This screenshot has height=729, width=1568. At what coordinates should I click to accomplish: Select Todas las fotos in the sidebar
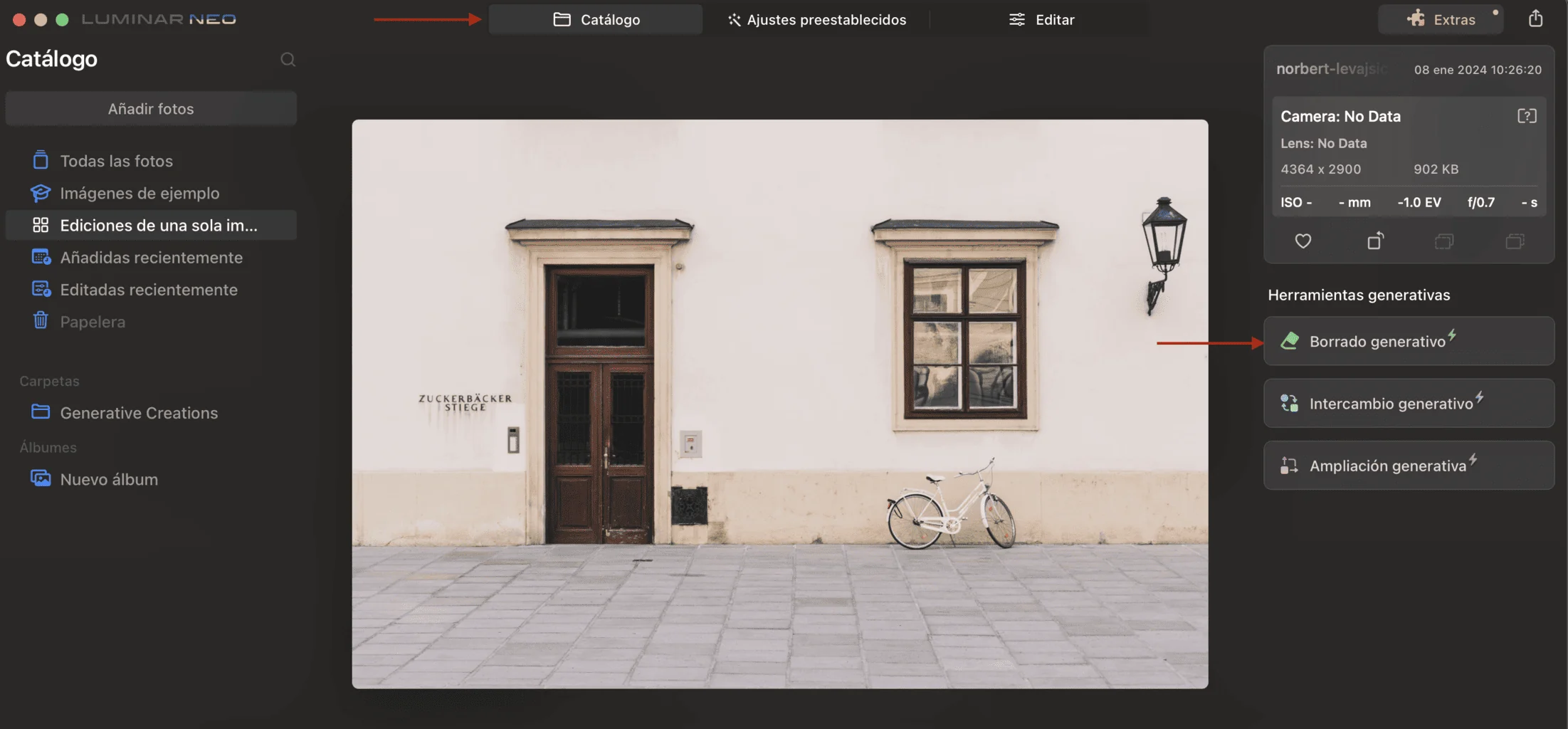tap(151, 161)
